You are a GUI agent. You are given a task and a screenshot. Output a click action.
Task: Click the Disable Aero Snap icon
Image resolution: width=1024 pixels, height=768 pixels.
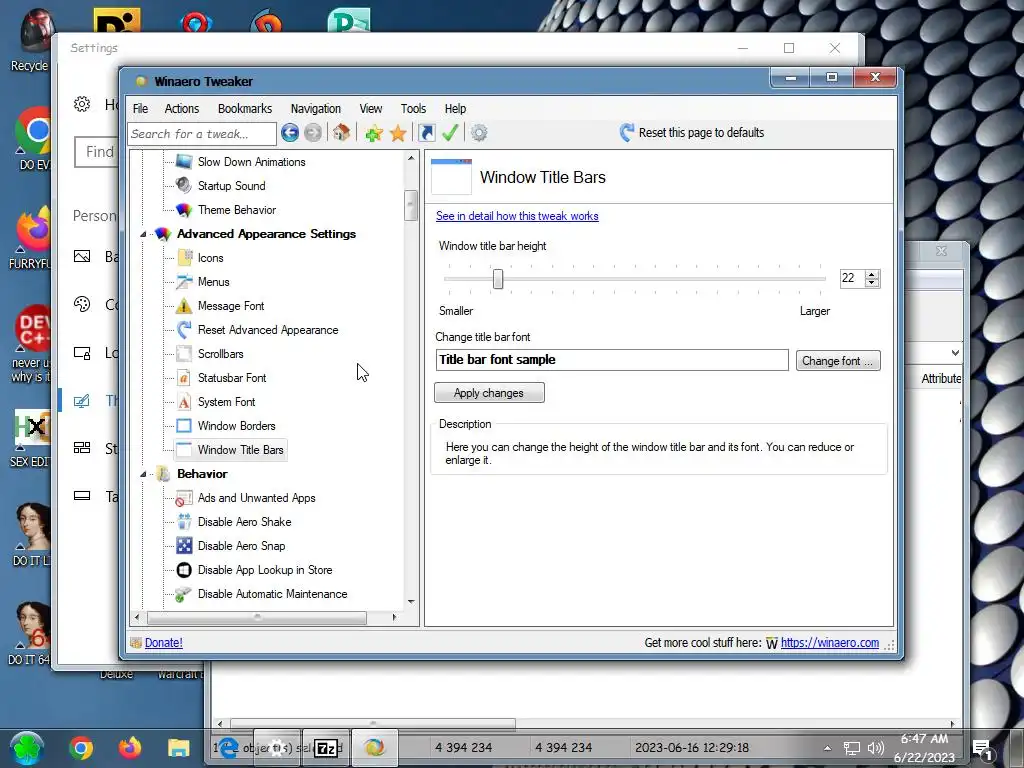pyautogui.click(x=184, y=546)
